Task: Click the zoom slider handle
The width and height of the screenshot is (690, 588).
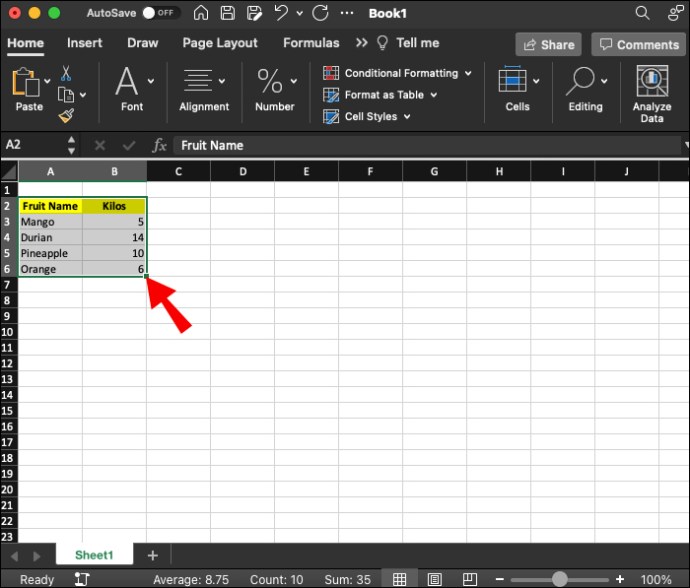Action: pos(560,579)
